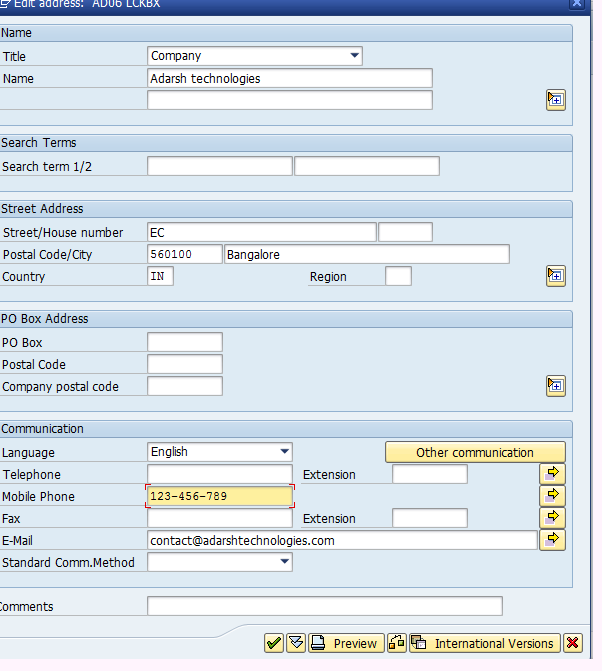Viewport: 602px width, 671px height.
Task: Click the Preview button
Action: pos(346,643)
